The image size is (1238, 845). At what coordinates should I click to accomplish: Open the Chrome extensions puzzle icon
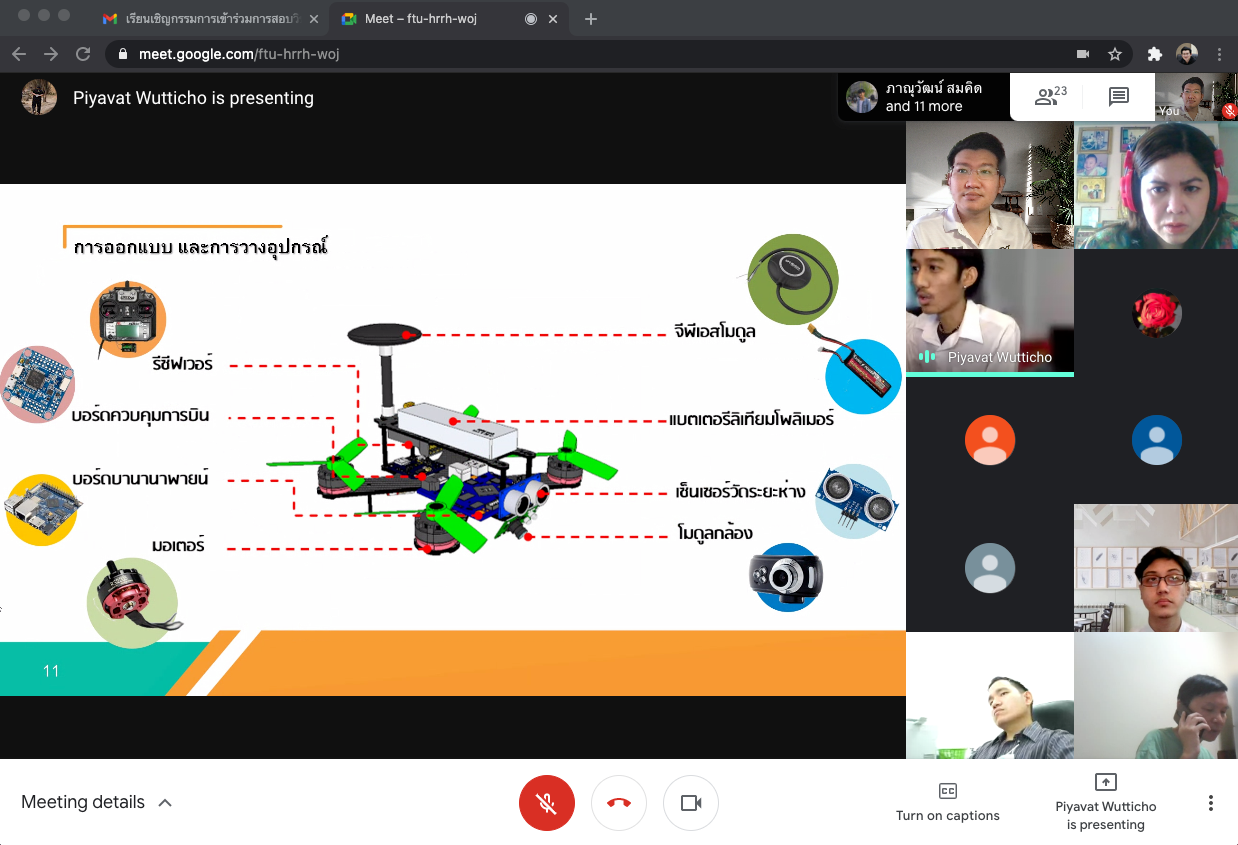[x=1154, y=54]
